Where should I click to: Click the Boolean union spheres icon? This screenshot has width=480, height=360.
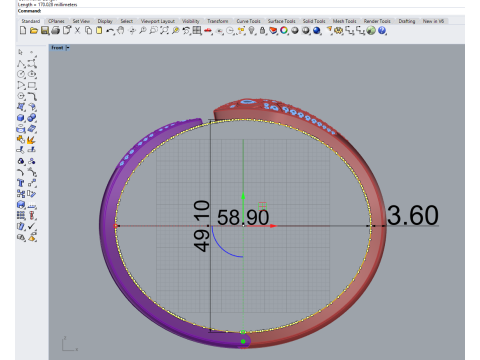click(x=32, y=118)
